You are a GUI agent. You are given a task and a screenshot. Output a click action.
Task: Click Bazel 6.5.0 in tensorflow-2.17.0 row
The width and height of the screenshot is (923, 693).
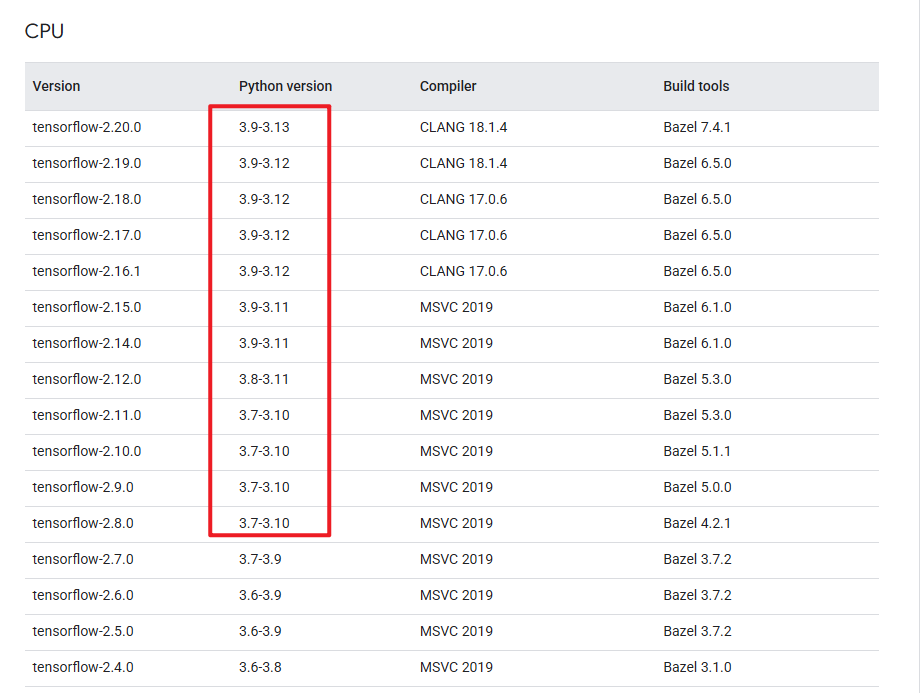698,235
